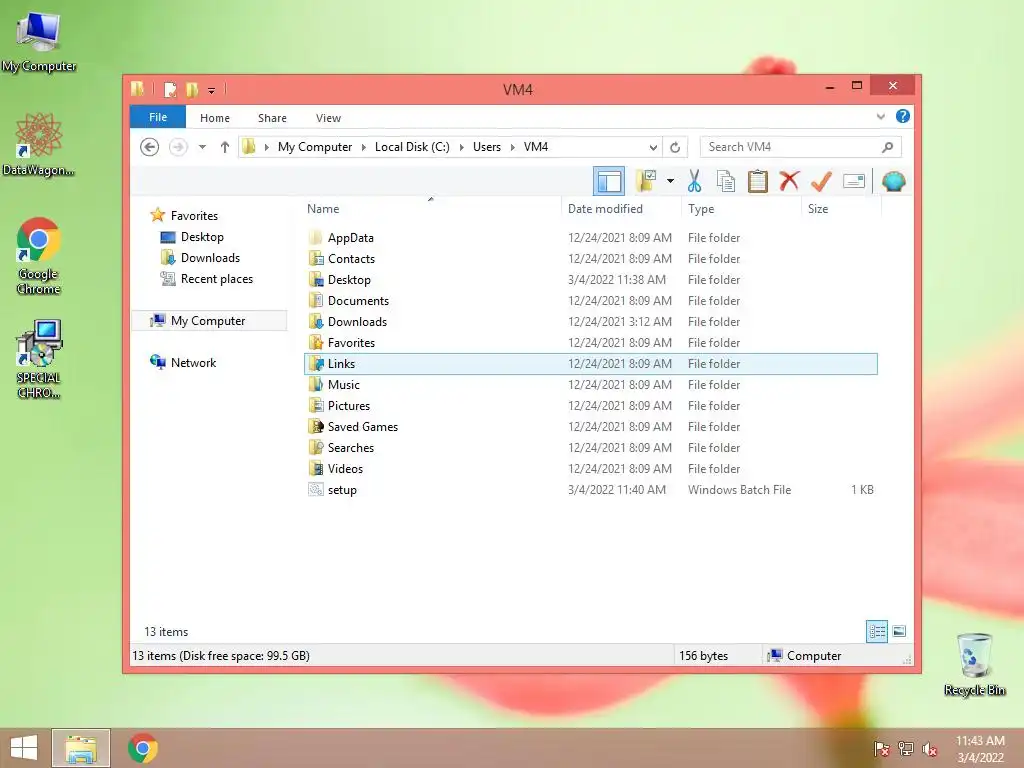Click Users in the address breadcrumb
The image size is (1024, 768).
tap(487, 147)
